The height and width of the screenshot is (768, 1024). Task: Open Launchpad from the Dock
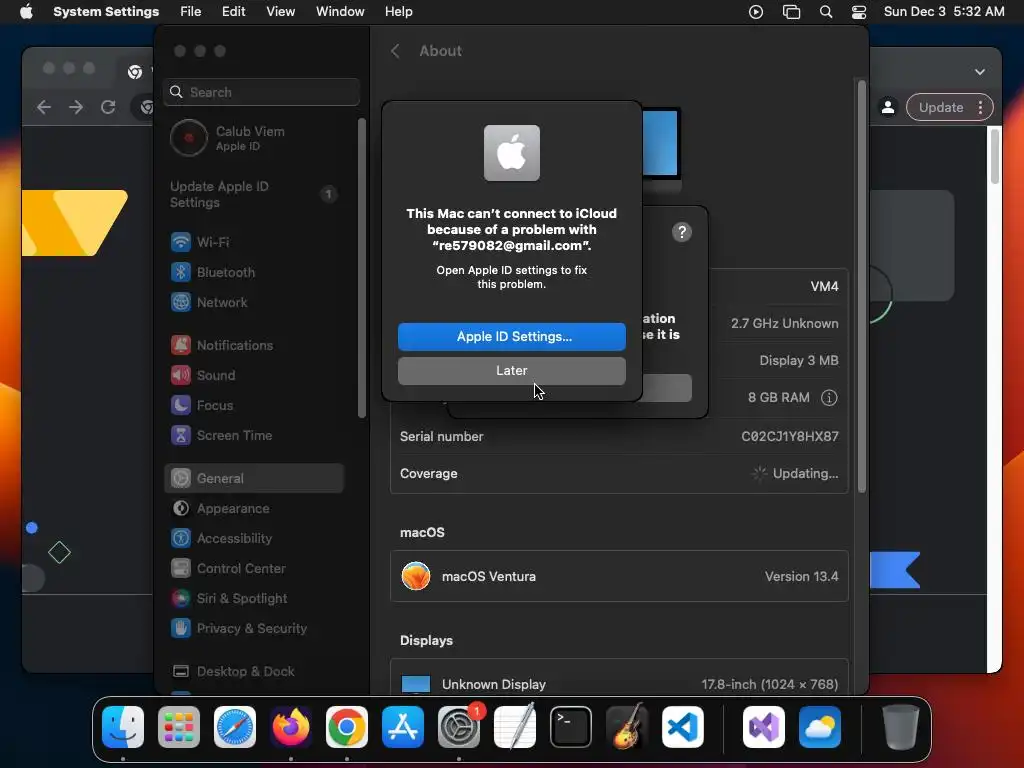179,727
